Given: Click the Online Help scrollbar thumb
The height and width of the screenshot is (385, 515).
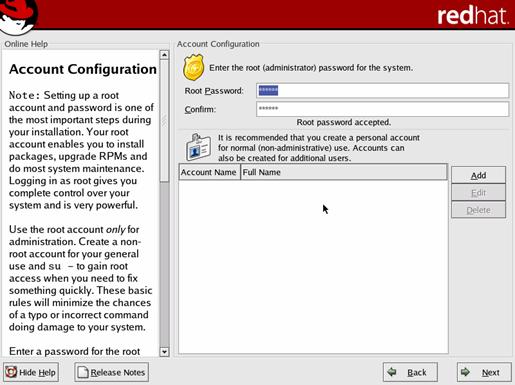Looking at the screenshot, I should click(164, 121).
